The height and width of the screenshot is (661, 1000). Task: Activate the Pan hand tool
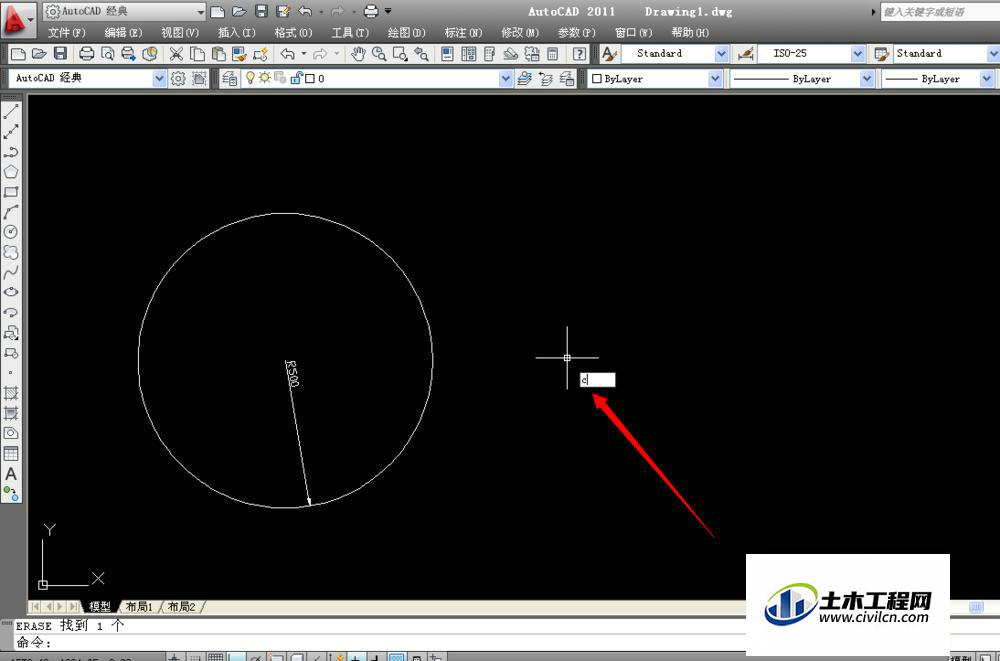point(358,54)
